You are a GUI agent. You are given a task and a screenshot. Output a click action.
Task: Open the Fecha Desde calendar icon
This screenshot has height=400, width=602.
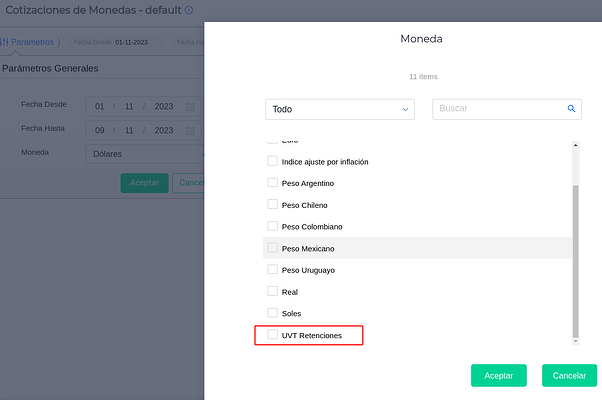[190, 106]
